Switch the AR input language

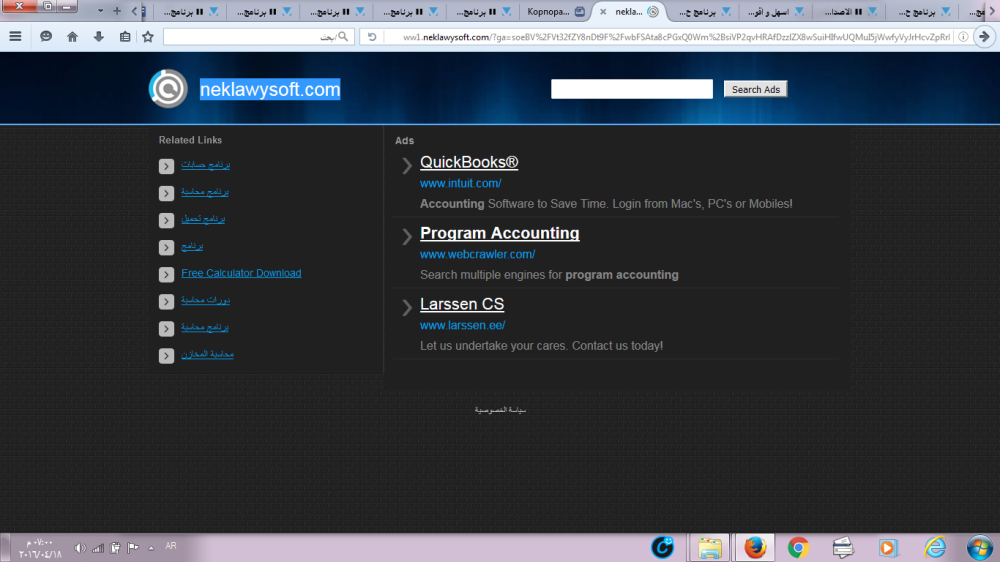tap(171, 546)
